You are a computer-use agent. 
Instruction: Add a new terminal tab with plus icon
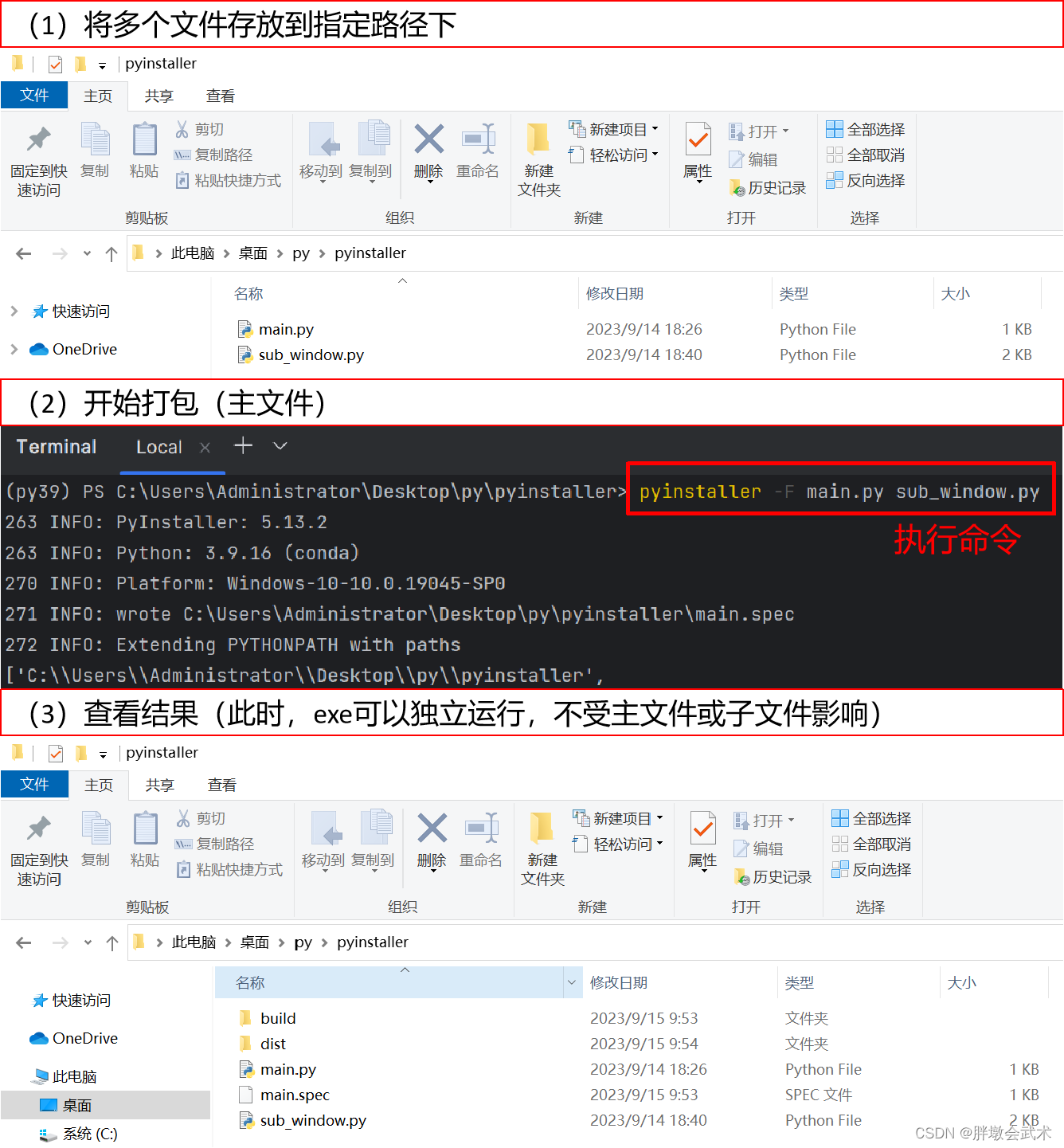click(x=243, y=445)
